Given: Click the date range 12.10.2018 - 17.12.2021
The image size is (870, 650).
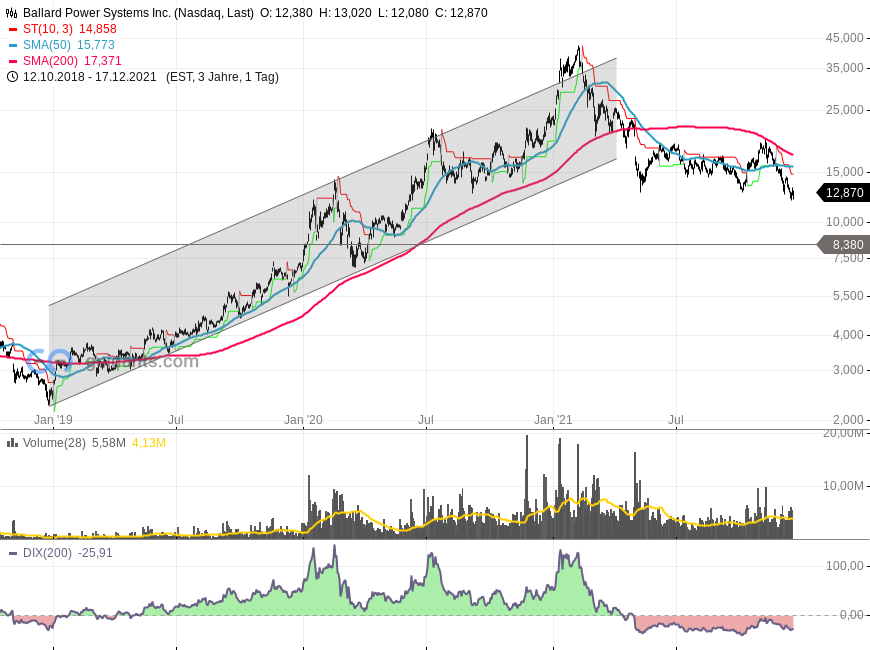Looking at the screenshot, I should (x=90, y=77).
